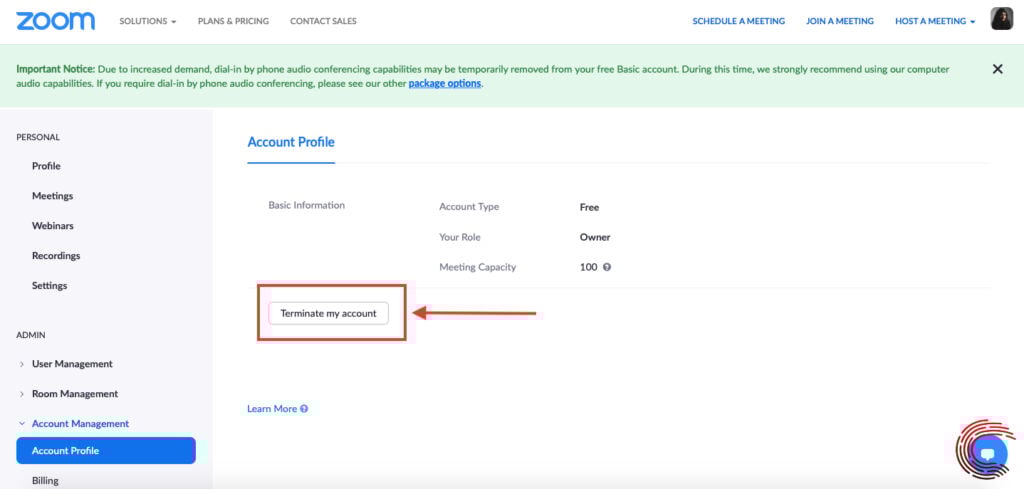Click the PERSONAL section header
1024x489 pixels.
tap(38, 137)
